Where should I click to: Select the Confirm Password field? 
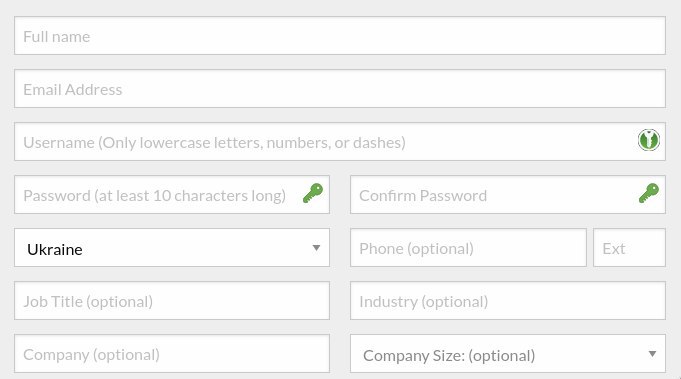[508, 194]
